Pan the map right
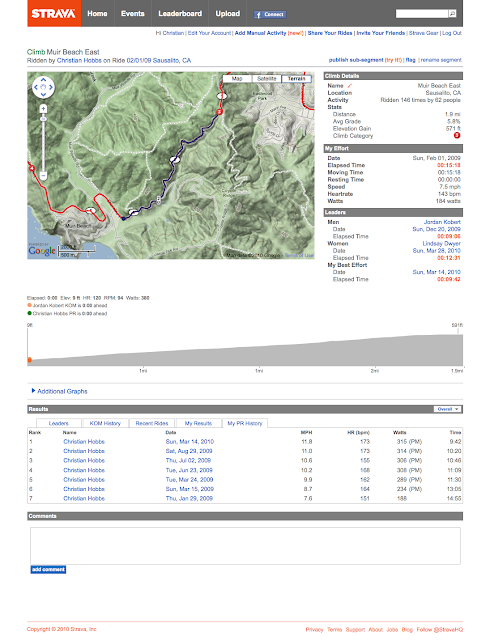 coord(51,87)
